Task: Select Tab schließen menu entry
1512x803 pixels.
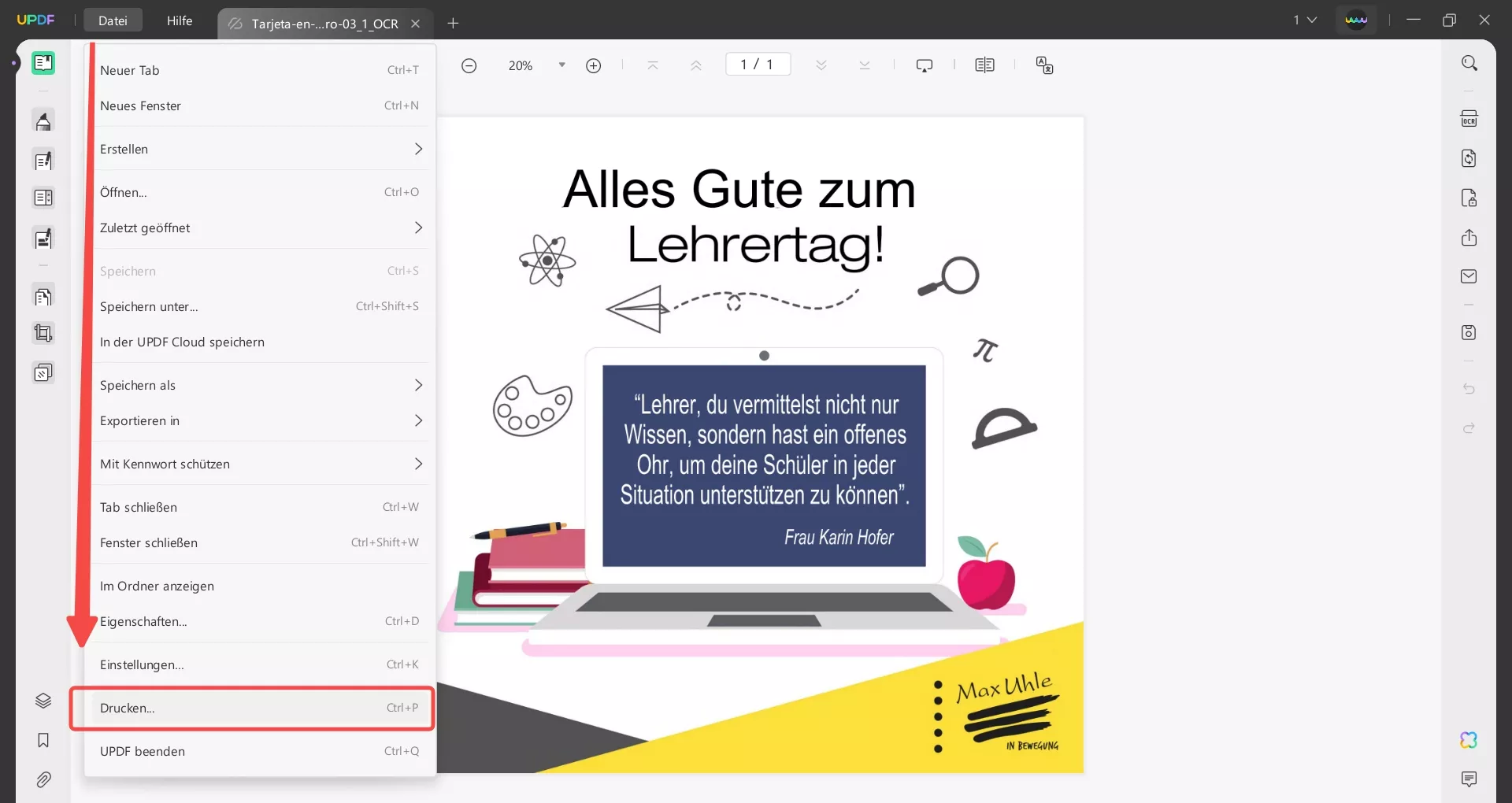Action: tap(260, 507)
